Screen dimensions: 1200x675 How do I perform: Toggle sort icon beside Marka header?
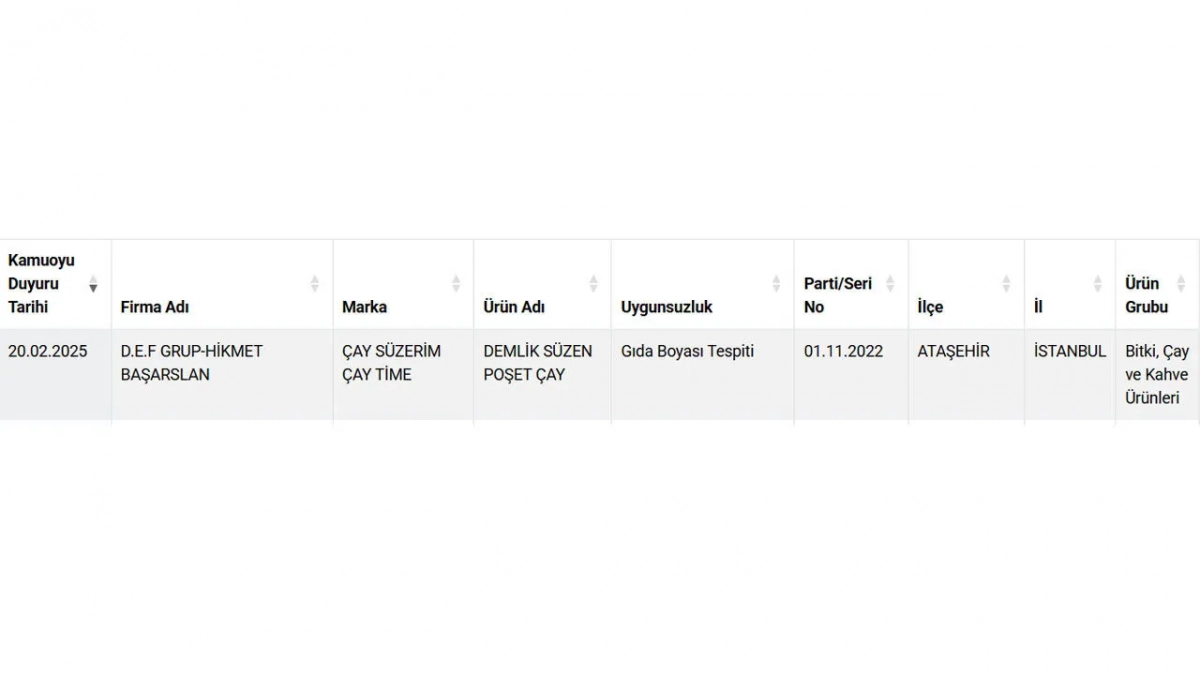coord(456,284)
